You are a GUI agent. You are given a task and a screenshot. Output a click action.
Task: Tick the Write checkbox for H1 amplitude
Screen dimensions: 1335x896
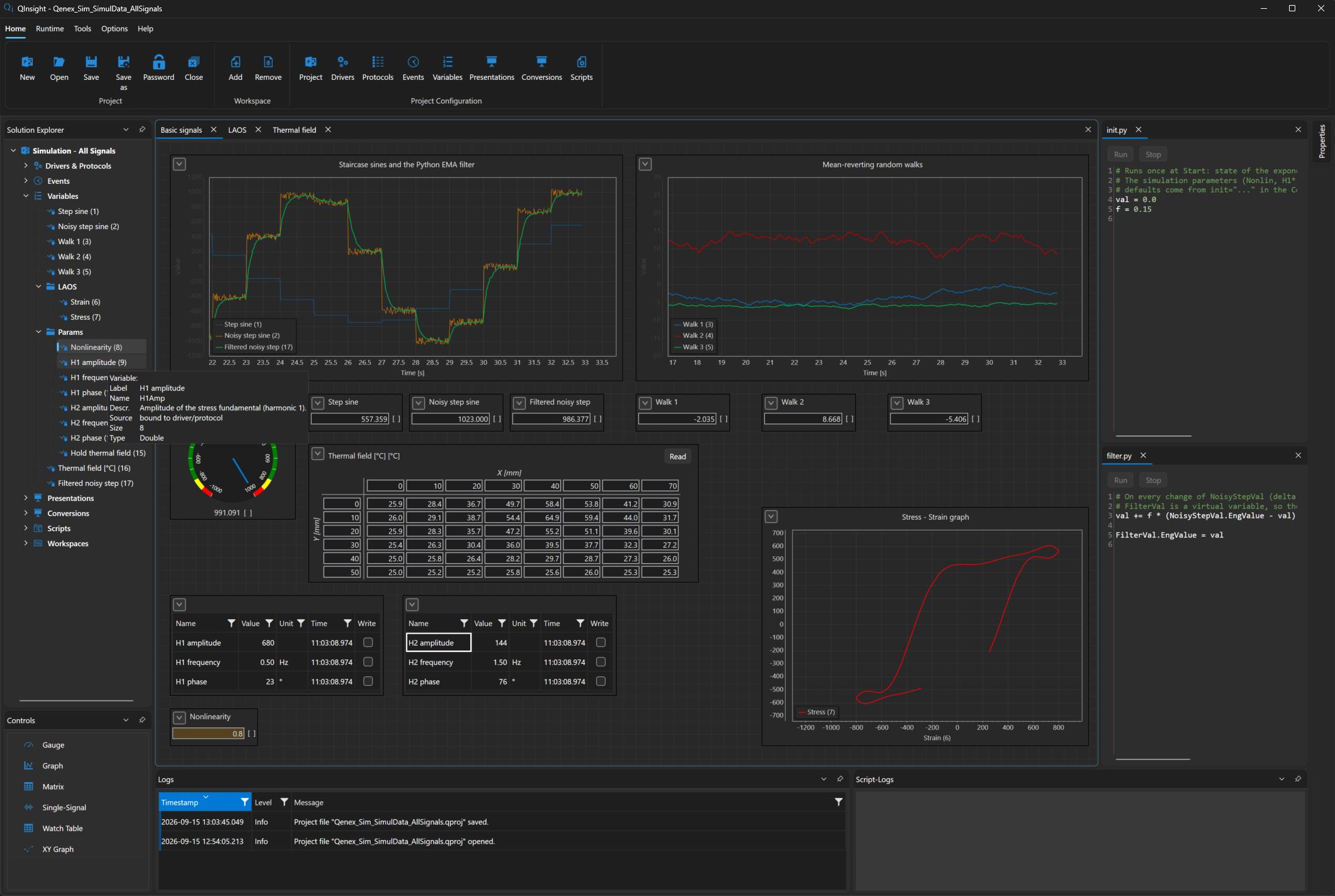368,642
